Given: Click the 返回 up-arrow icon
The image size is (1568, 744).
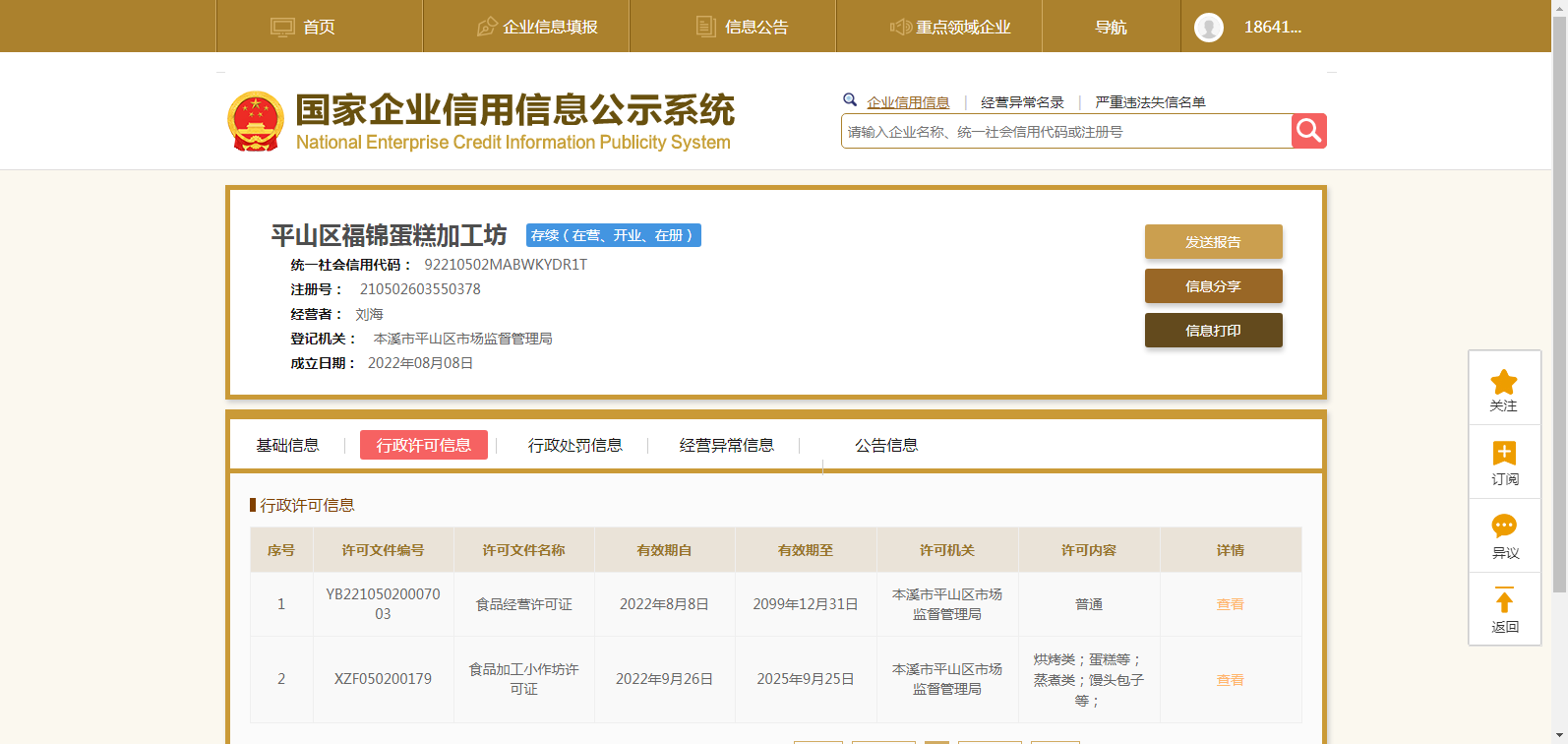Looking at the screenshot, I should tap(1504, 600).
